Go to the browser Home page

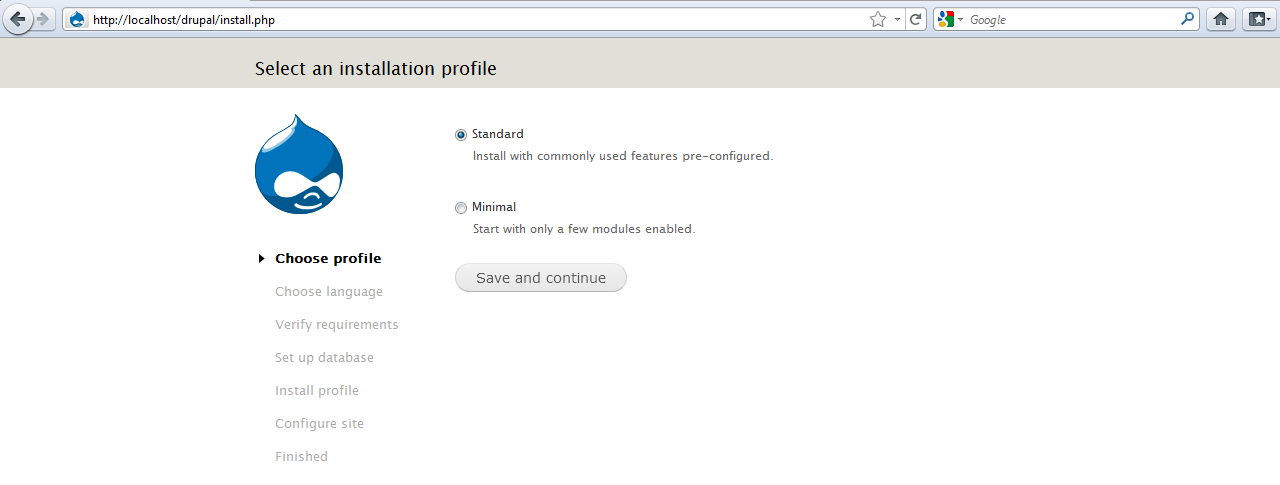(1220, 19)
